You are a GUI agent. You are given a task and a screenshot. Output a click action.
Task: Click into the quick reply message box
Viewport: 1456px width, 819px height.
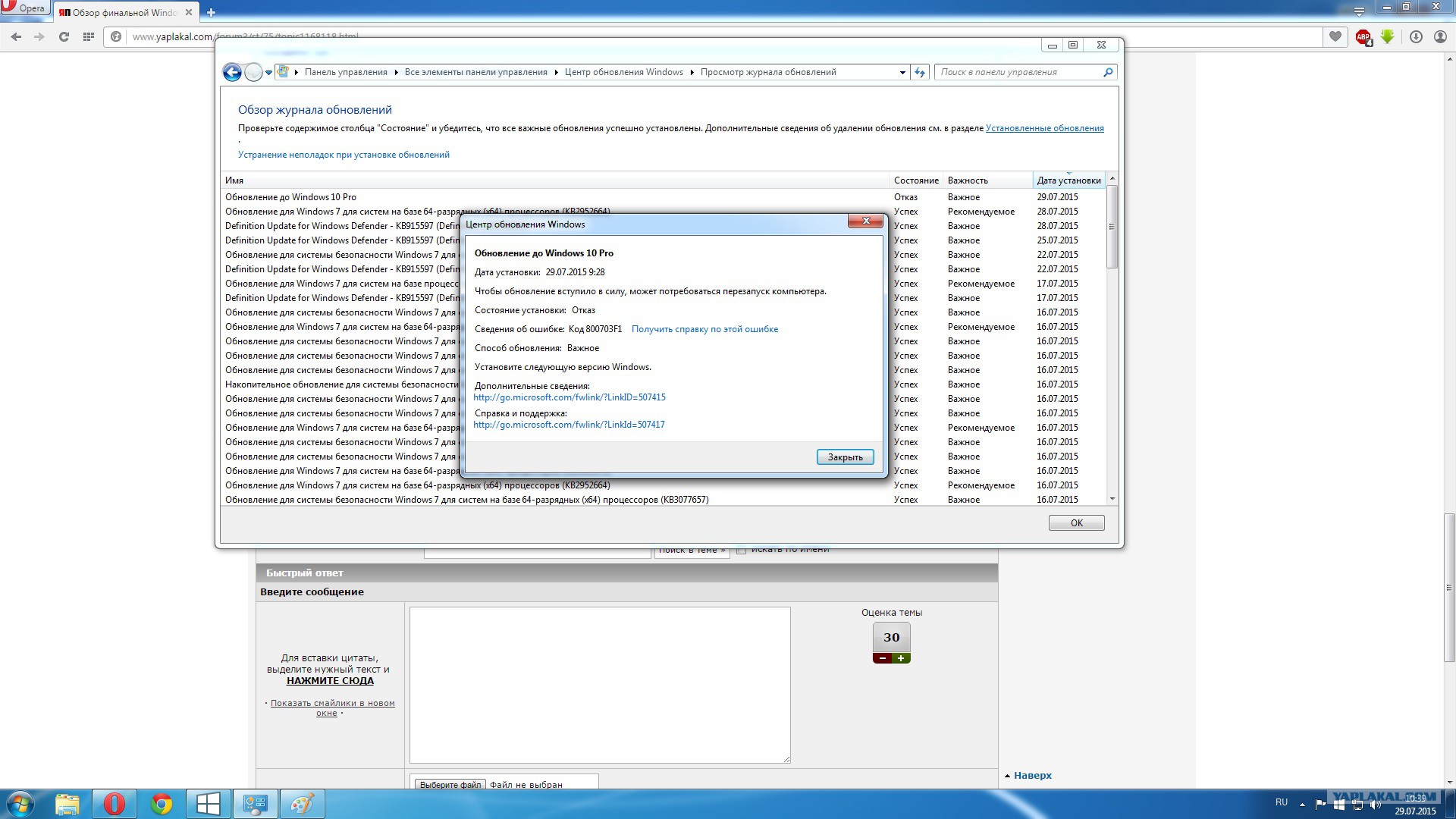[600, 685]
